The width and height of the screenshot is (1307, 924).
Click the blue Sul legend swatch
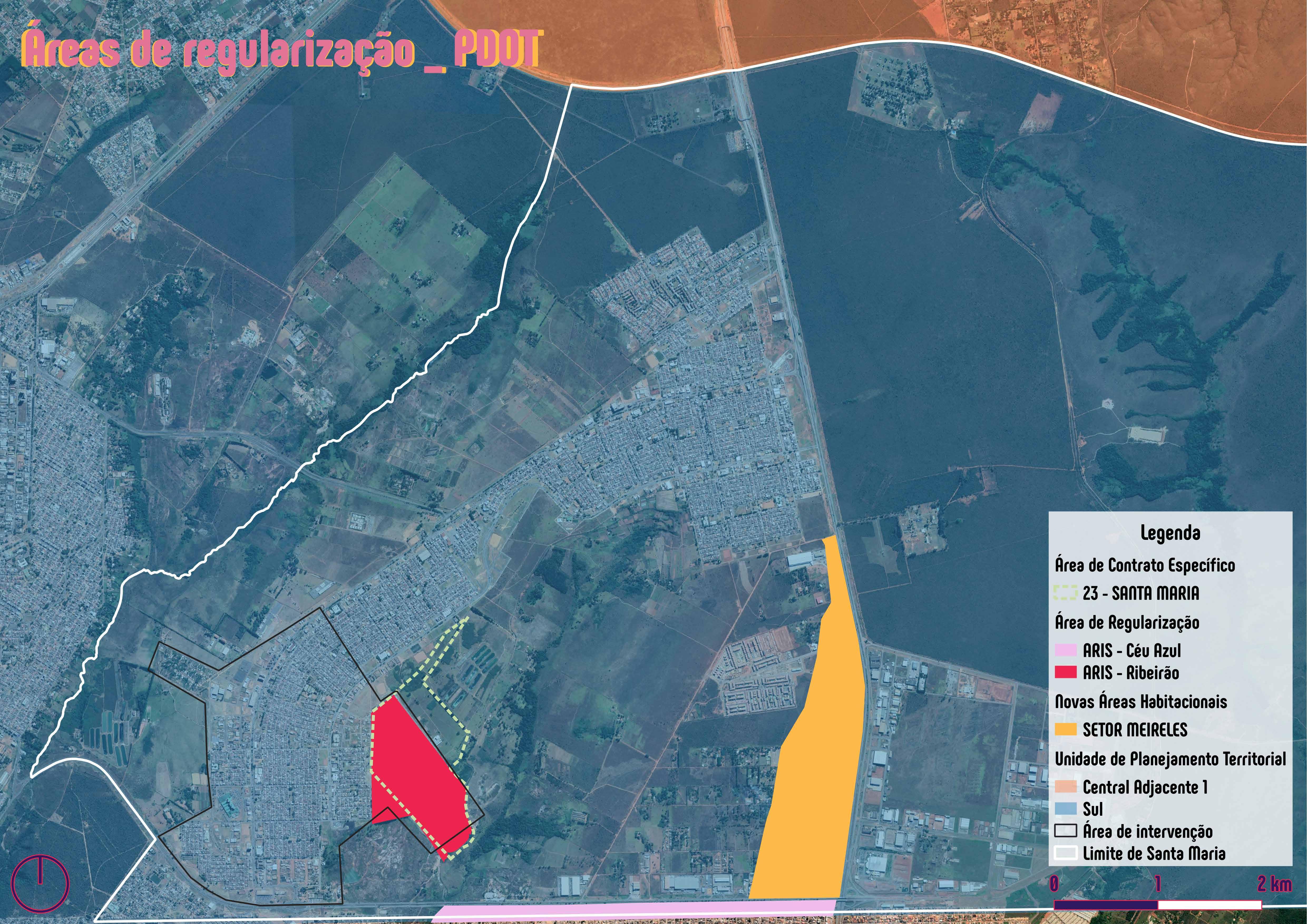(x=1066, y=808)
